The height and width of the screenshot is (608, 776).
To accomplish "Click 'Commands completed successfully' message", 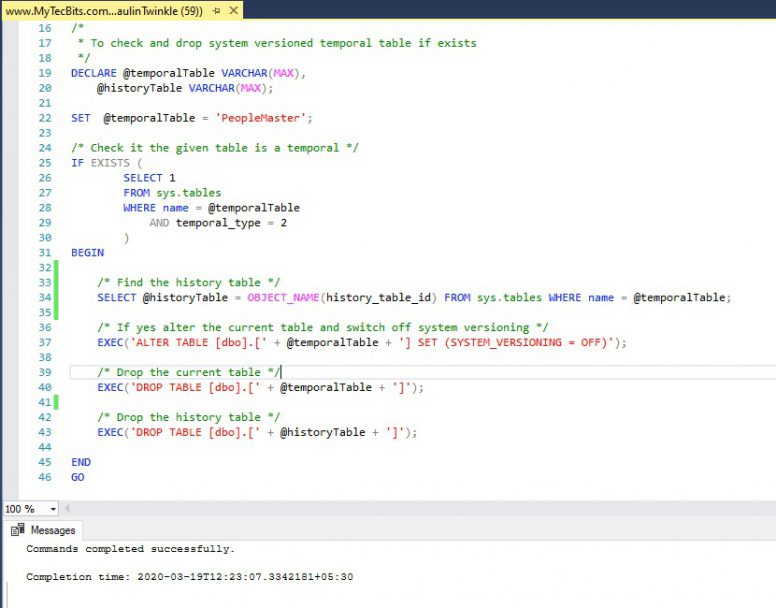I will point(130,549).
